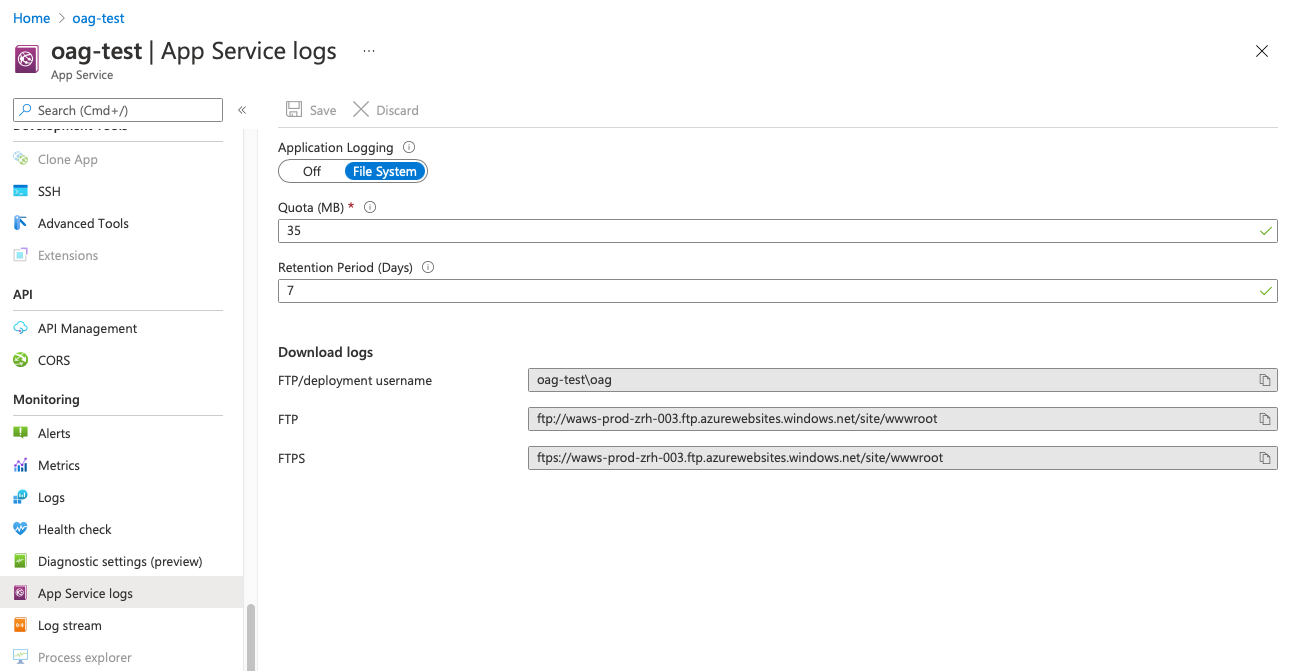Image resolution: width=1294 pixels, height=671 pixels.
Task: Click the Home breadcrumb link
Action: coord(31,18)
